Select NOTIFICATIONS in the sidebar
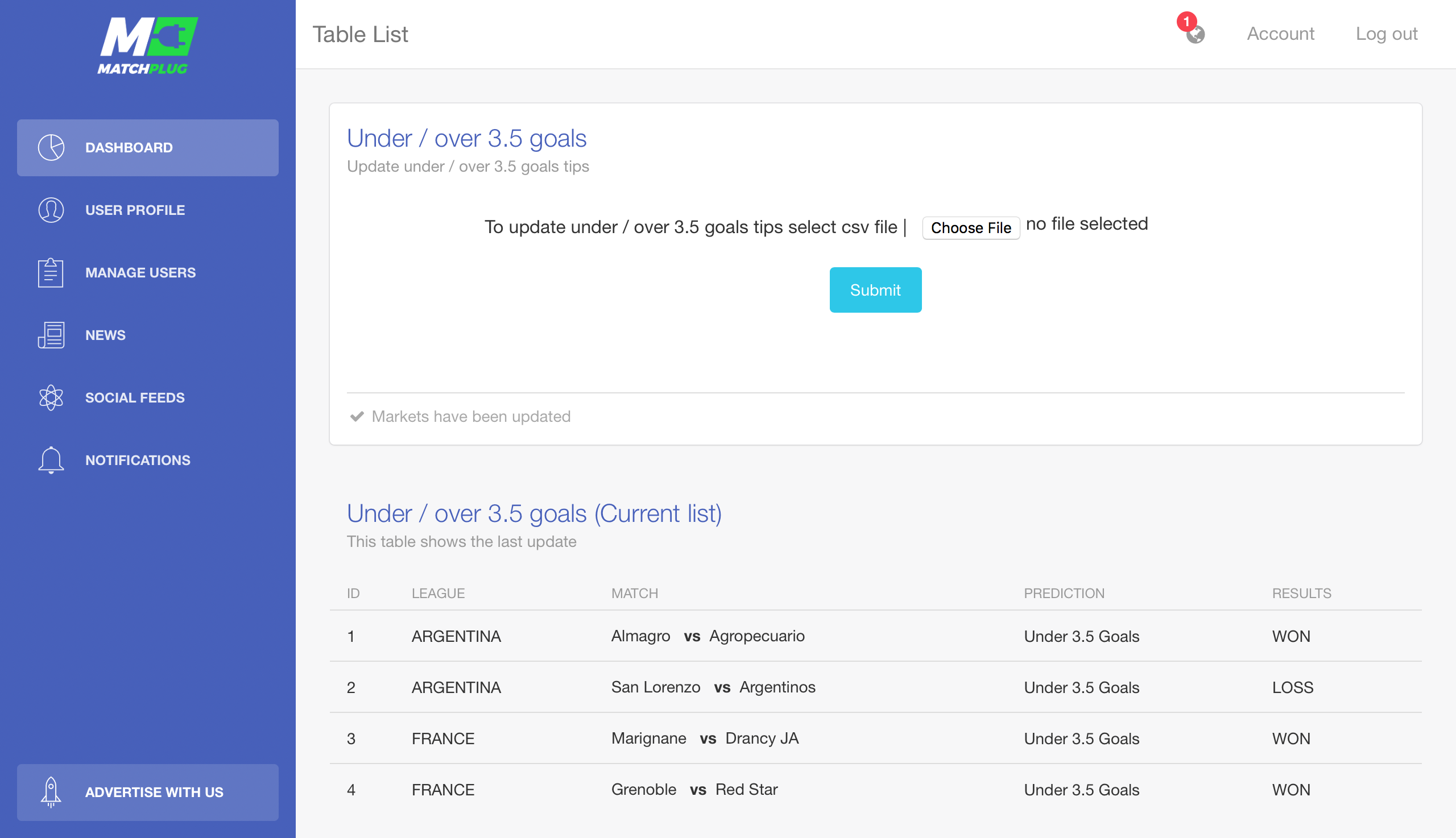Viewport: 1456px width, 838px height. [147, 461]
